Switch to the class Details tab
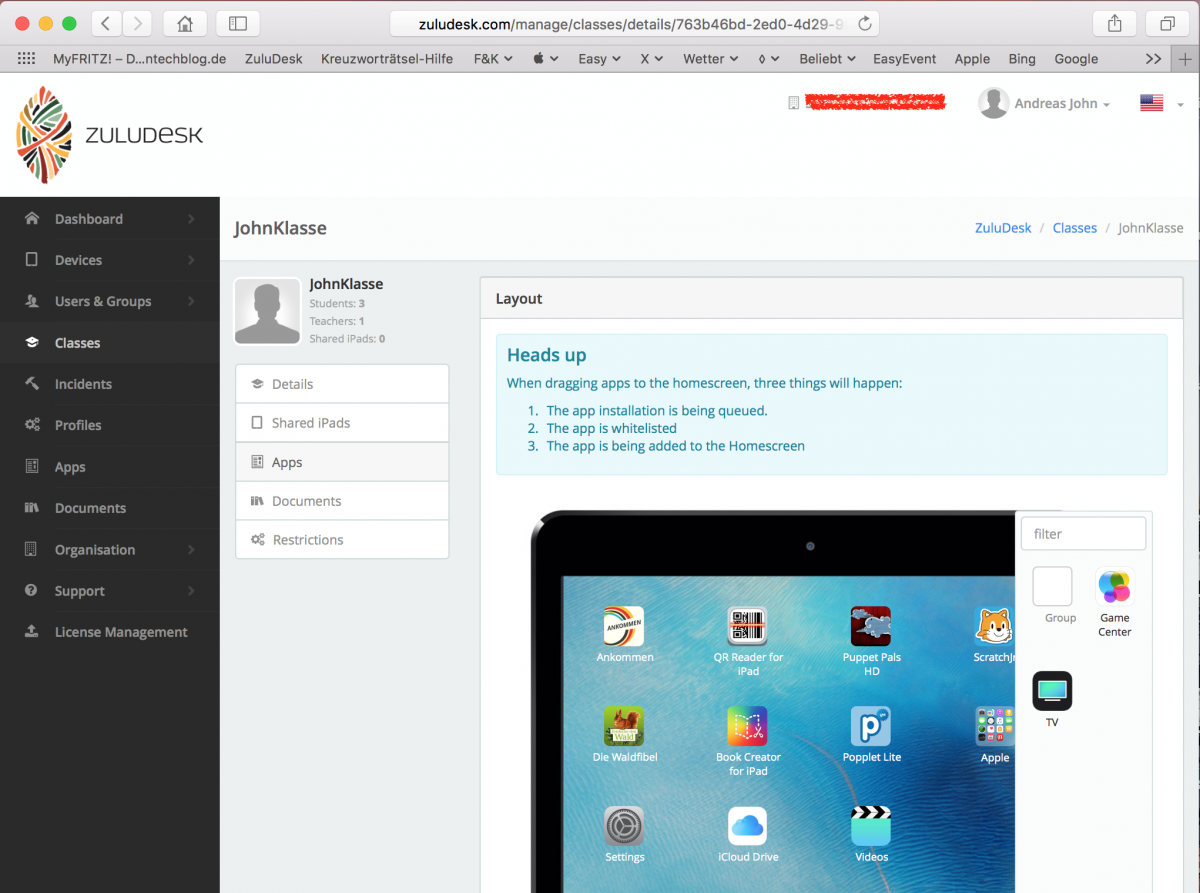Image resolution: width=1200 pixels, height=893 pixels. [342, 384]
